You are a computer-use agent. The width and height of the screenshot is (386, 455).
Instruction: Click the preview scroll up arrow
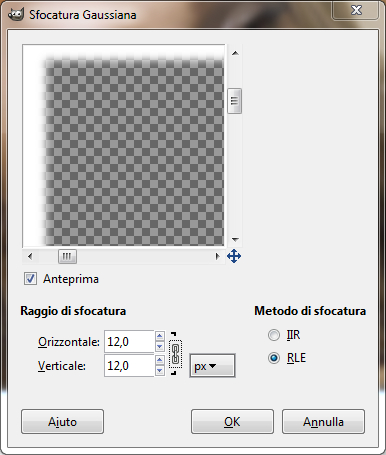coord(235,53)
